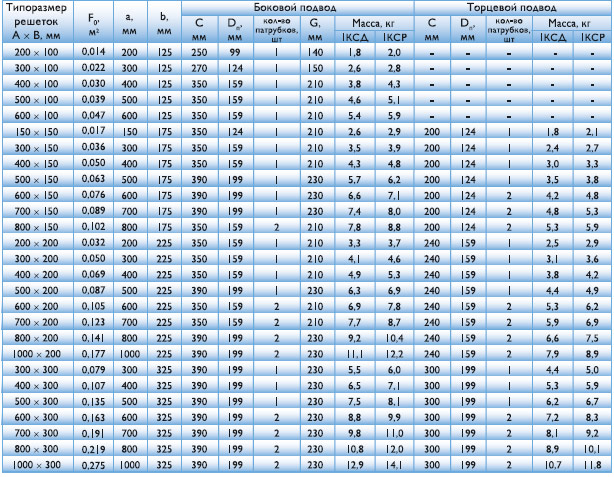Viewport: 614px width, 477px height.
Task: Click the F0 value "0,177"
Action: pos(94,354)
